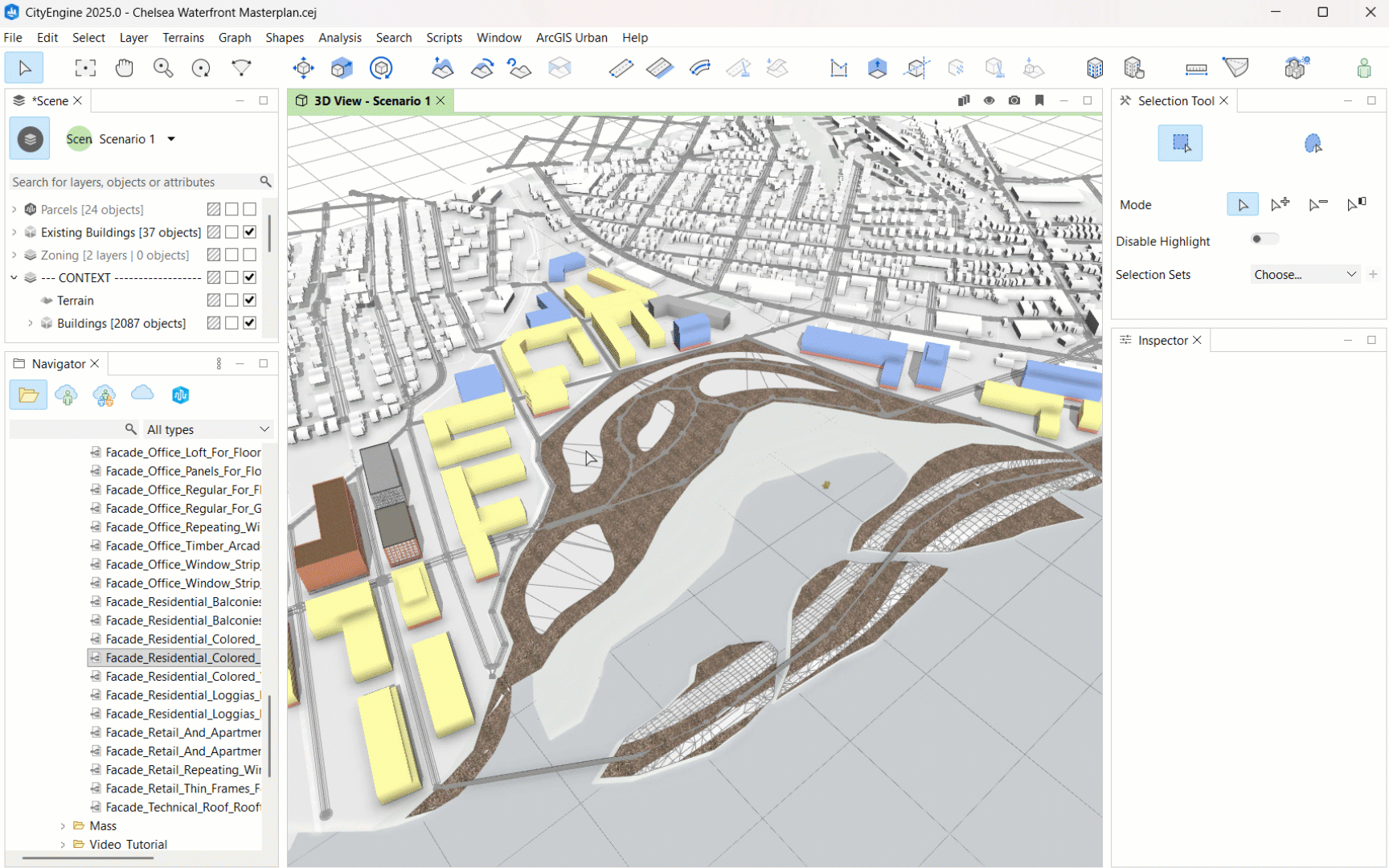The height and width of the screenshot is (868, 1389).
Task: Click the camera snapshot icon in 3D View
Action: [x=1014, y=100]
